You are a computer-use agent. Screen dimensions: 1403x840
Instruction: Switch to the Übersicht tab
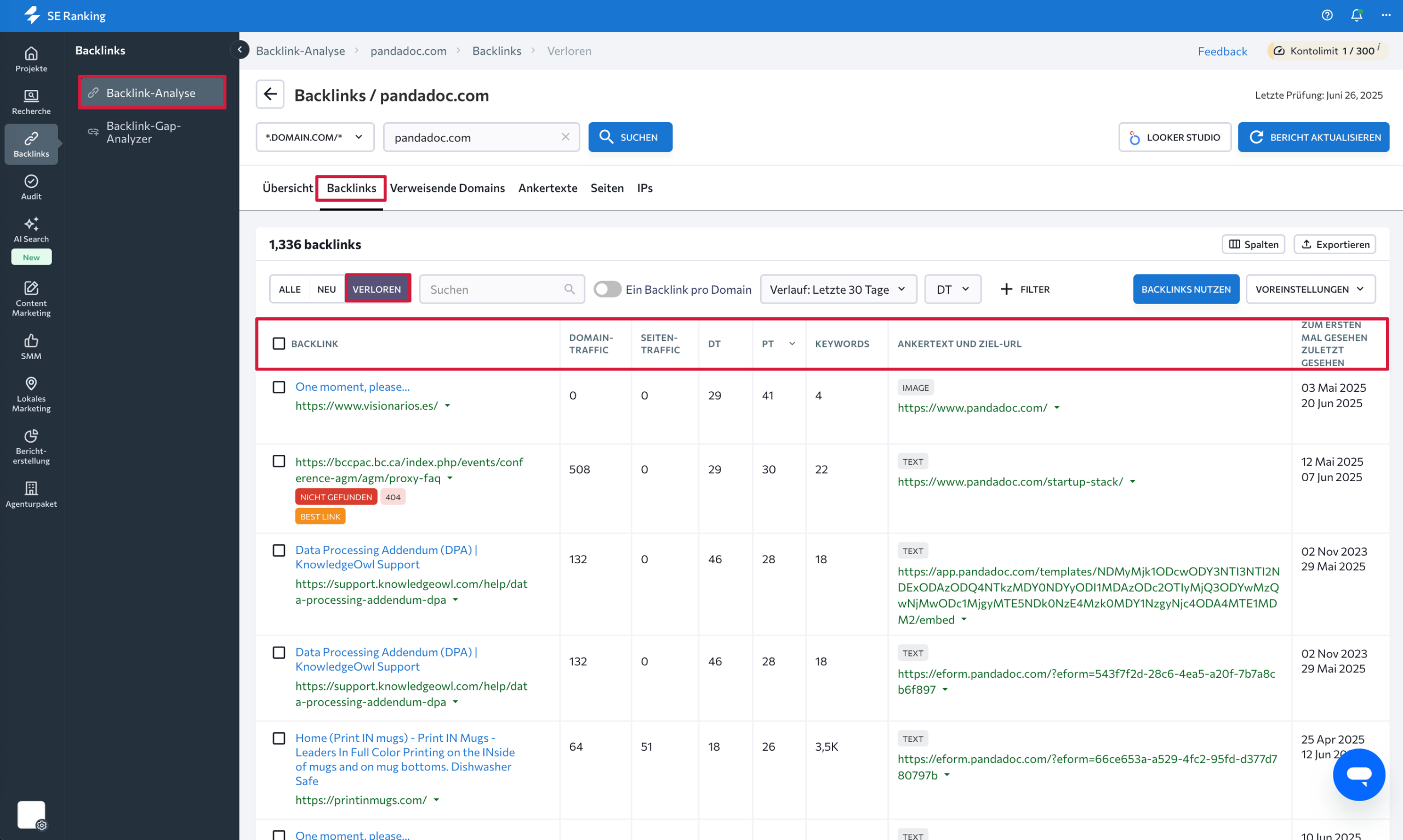288,188
